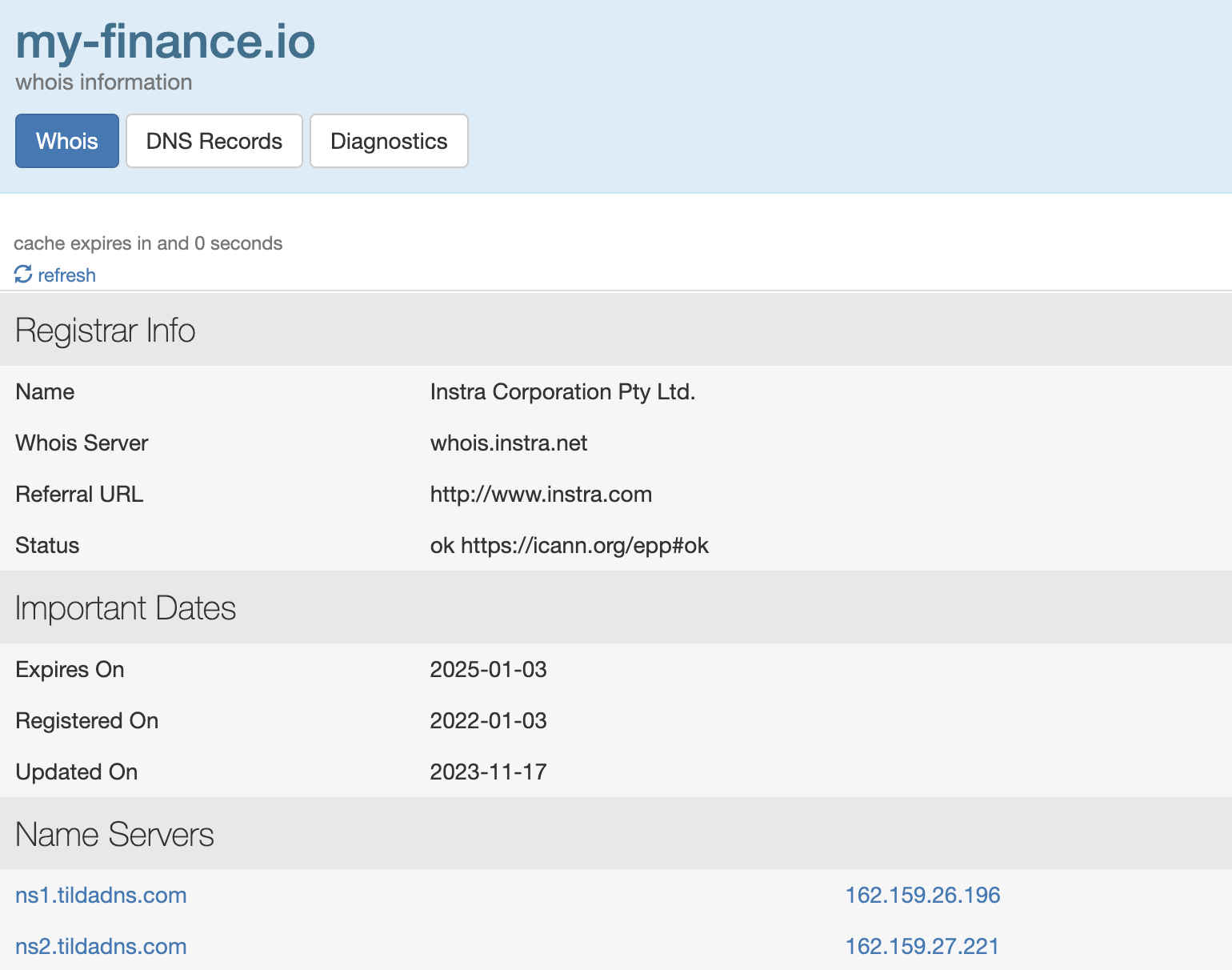Select the referral URL http://www.instra.com

(541, 494)
